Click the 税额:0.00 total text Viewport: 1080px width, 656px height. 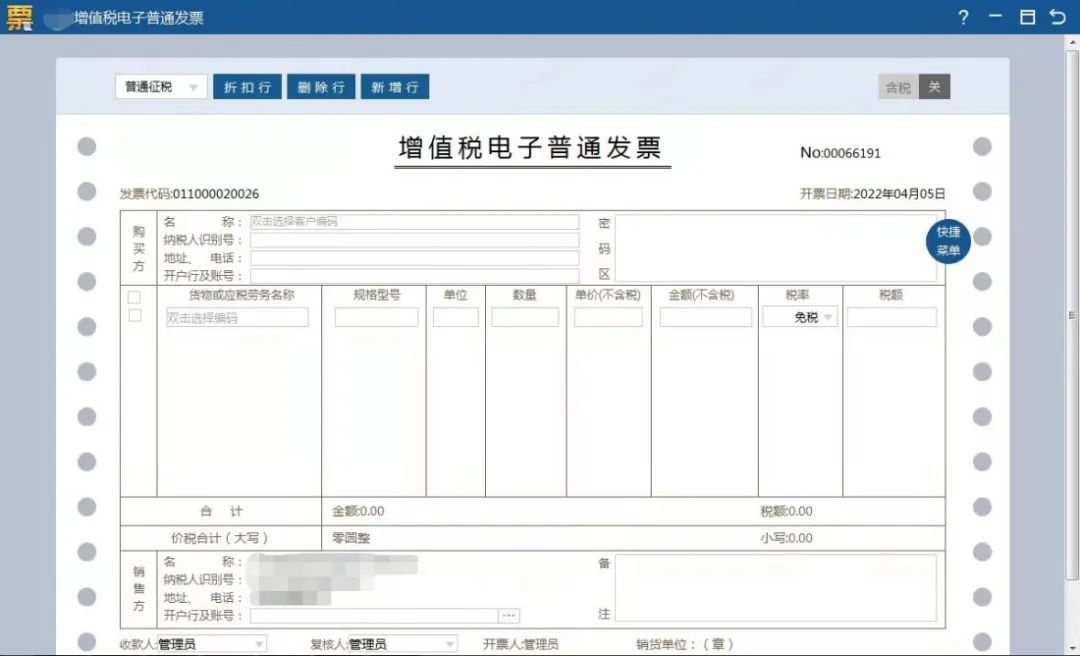click(x=787, y=511)
